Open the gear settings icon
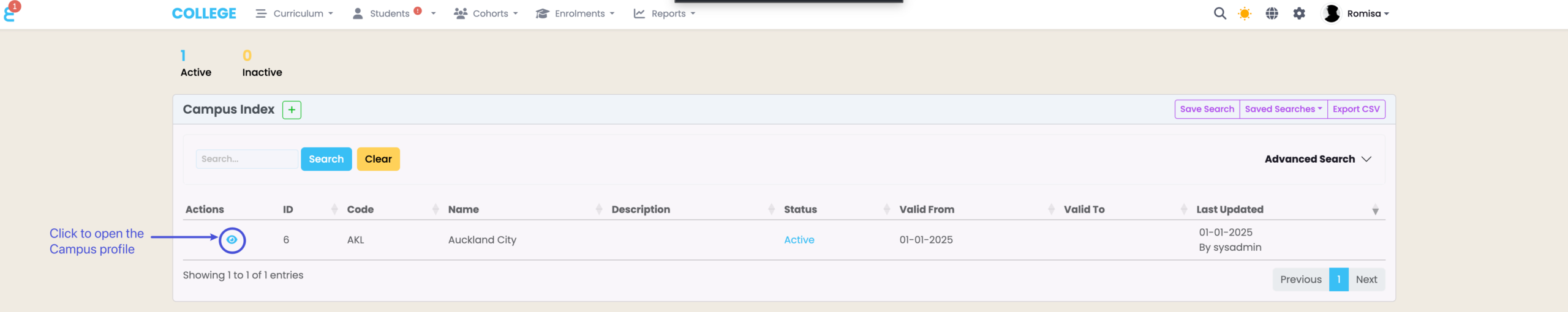Image resolution: width=1568 pixels, height=312 pixels. [1298, 13]
